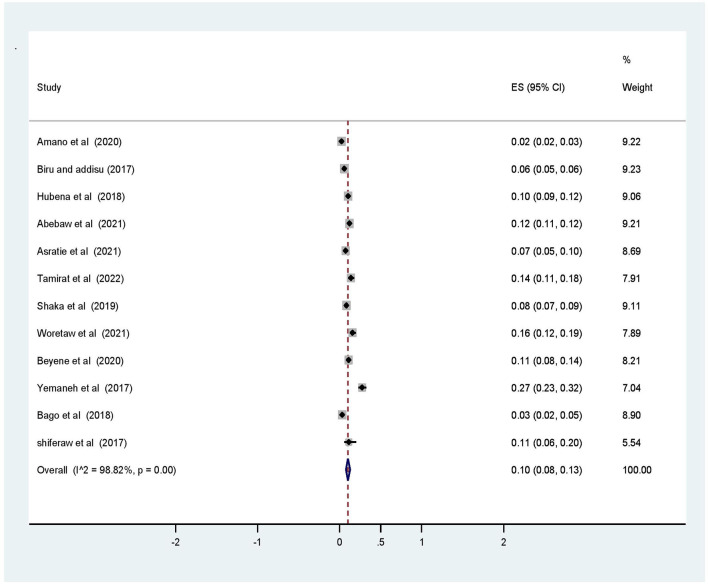
Task: Click the blue overall diamond marker
Action: (348, 470)
